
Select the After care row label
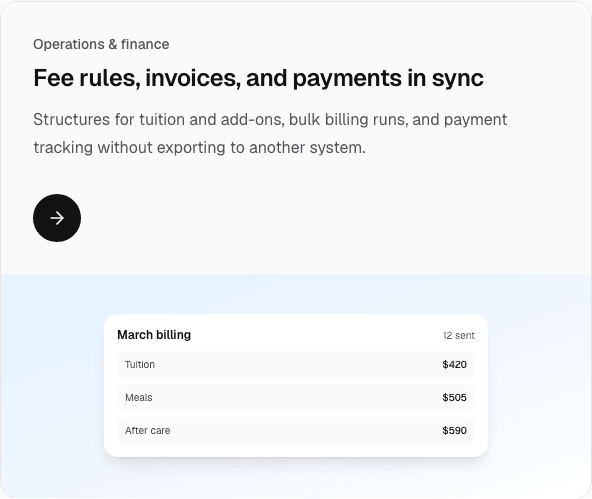tap(148, 431)
